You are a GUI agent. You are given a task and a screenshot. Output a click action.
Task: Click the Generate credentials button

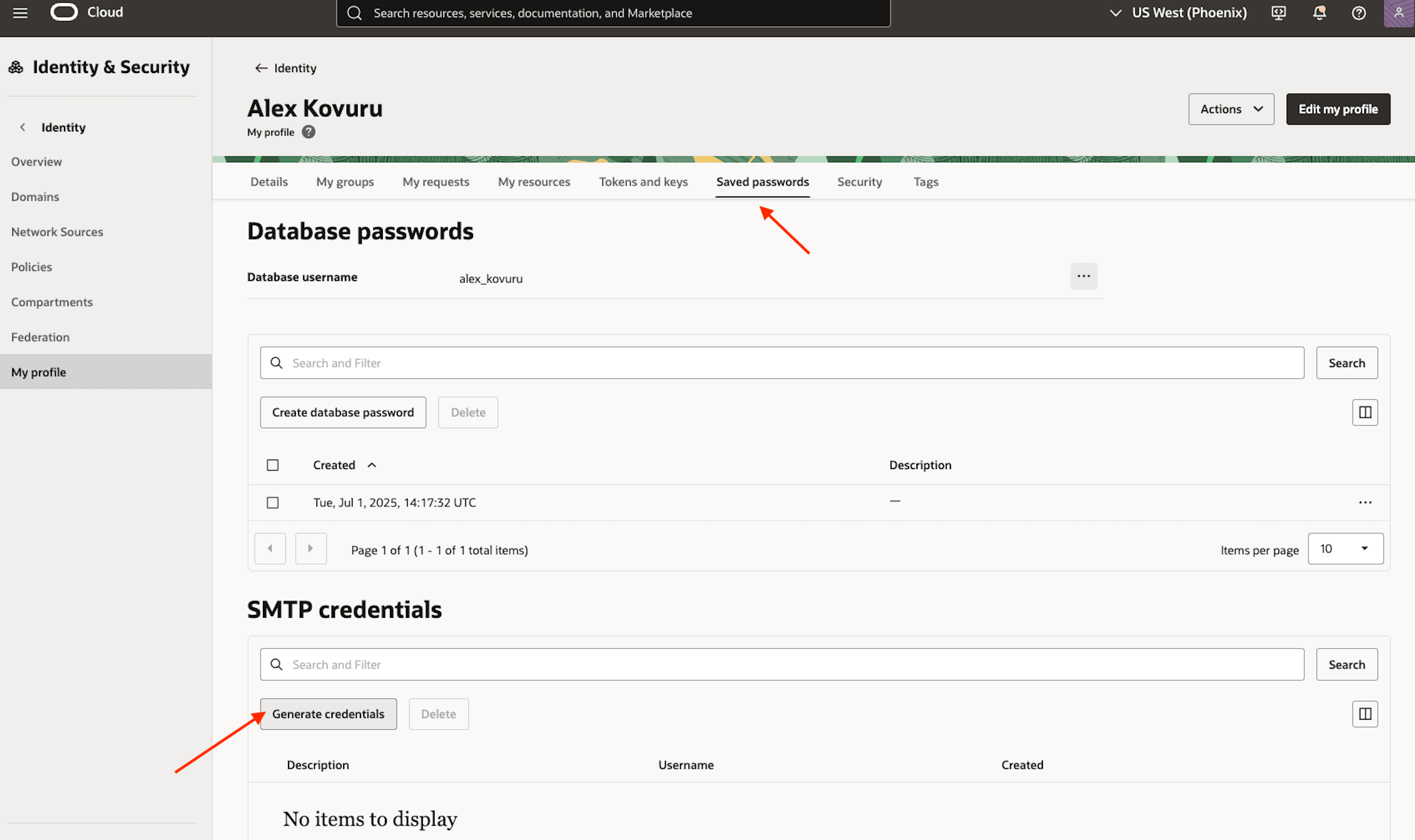coord(328,714)
